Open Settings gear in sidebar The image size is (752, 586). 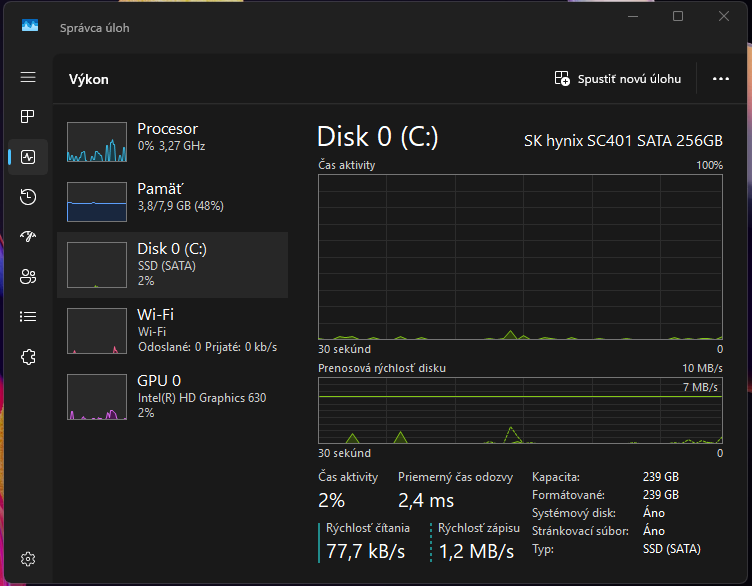28,559
